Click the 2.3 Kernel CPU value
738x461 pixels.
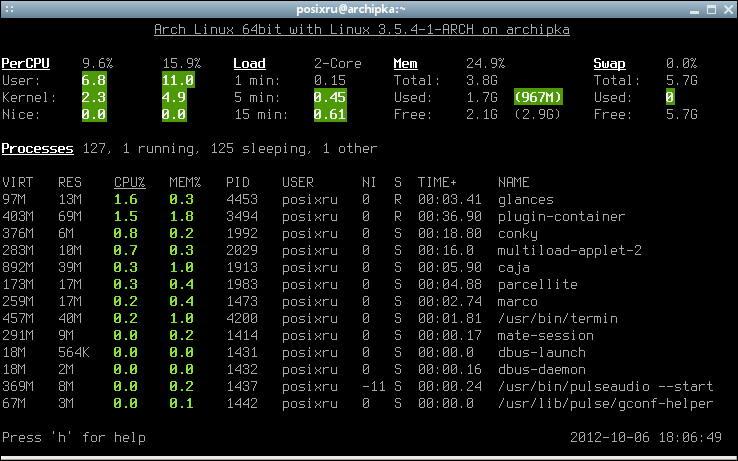[x=94, y=97]
